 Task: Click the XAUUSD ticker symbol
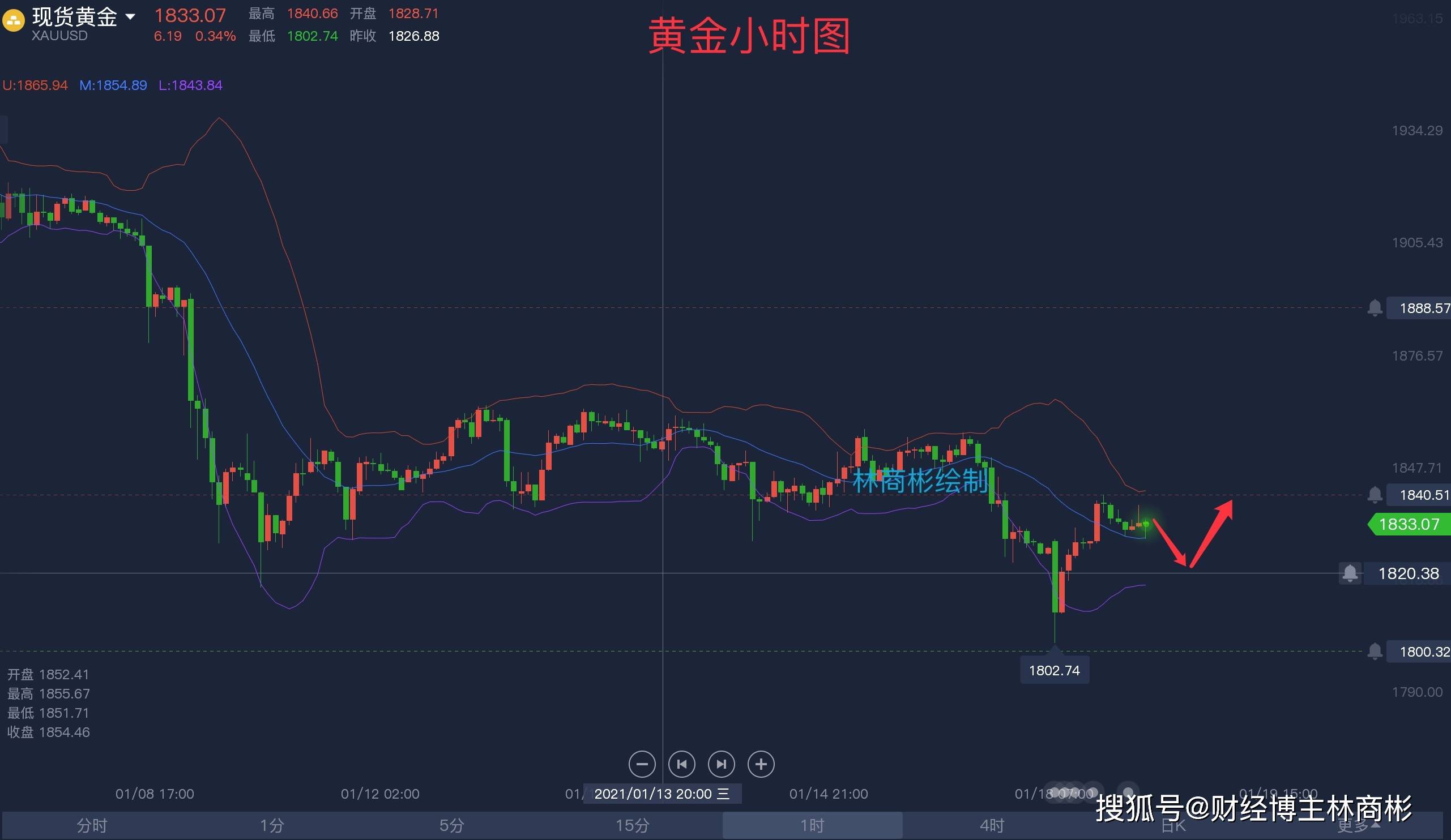point(59,36)
